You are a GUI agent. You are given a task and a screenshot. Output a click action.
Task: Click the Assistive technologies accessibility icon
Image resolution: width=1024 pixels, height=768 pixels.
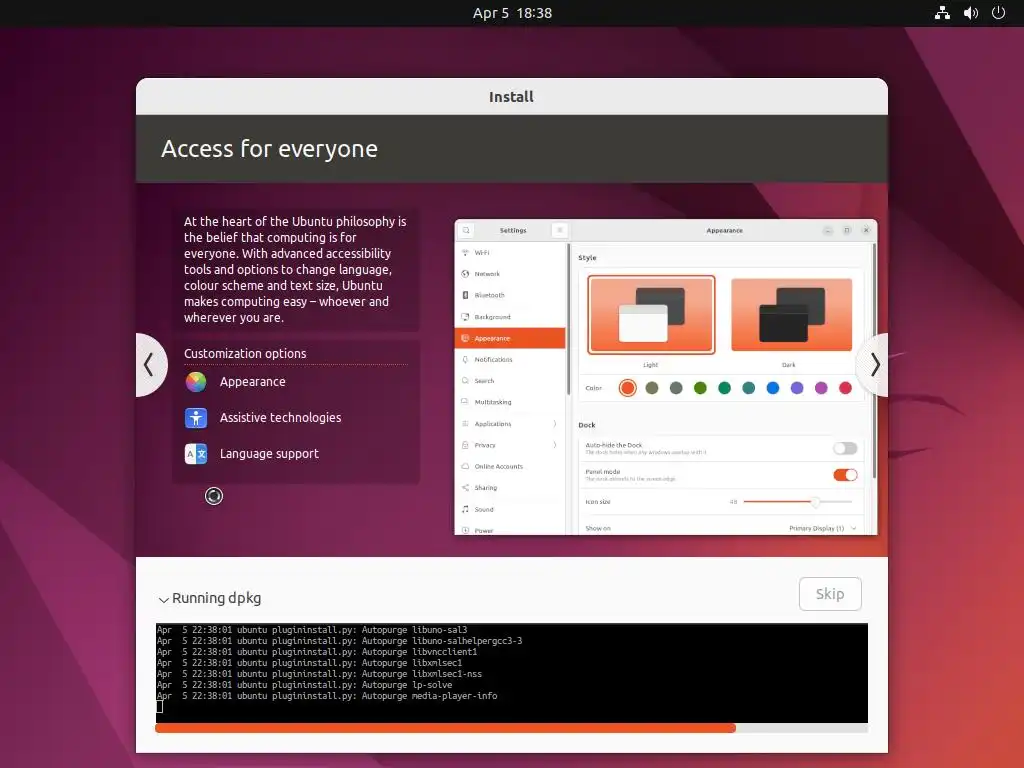196,418
